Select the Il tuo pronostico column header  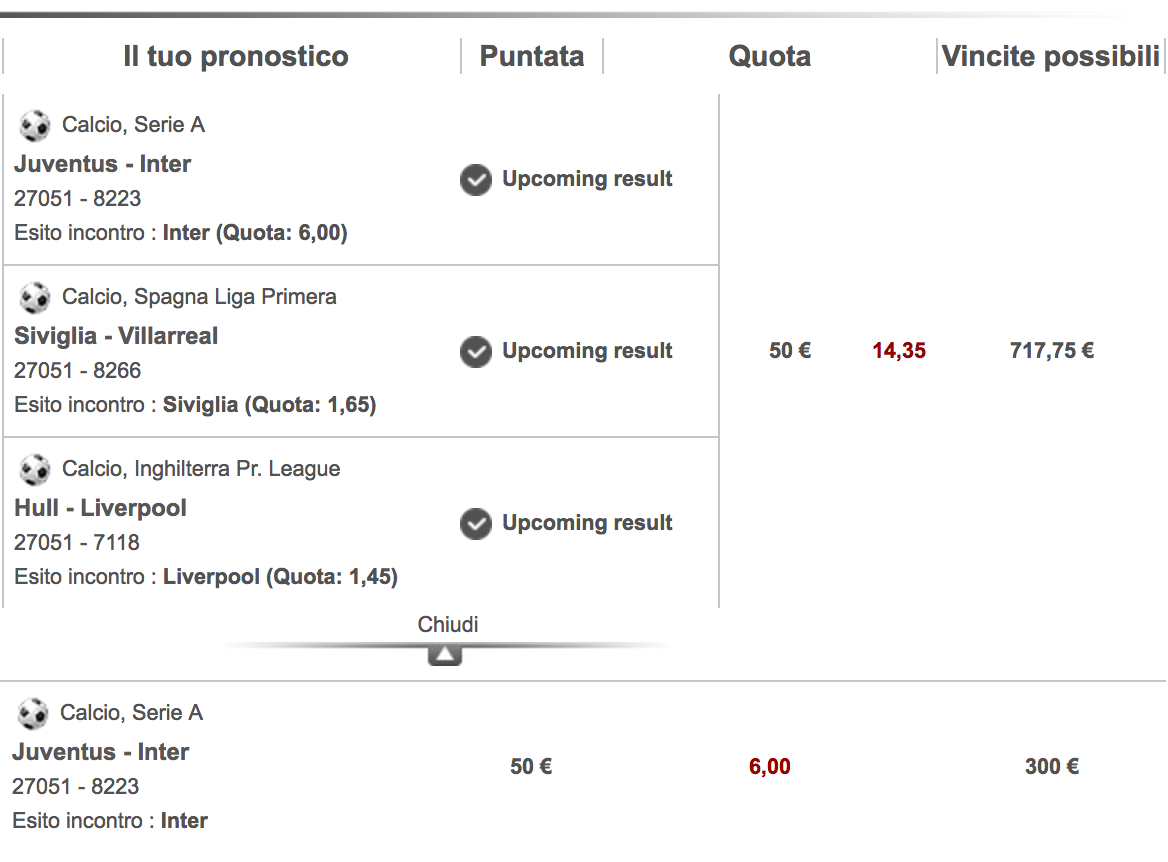pyautogui.click(x=235, y=57)
